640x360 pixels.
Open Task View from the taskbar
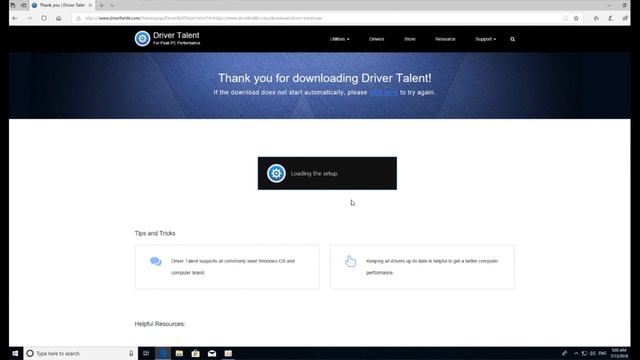[146, 353]
